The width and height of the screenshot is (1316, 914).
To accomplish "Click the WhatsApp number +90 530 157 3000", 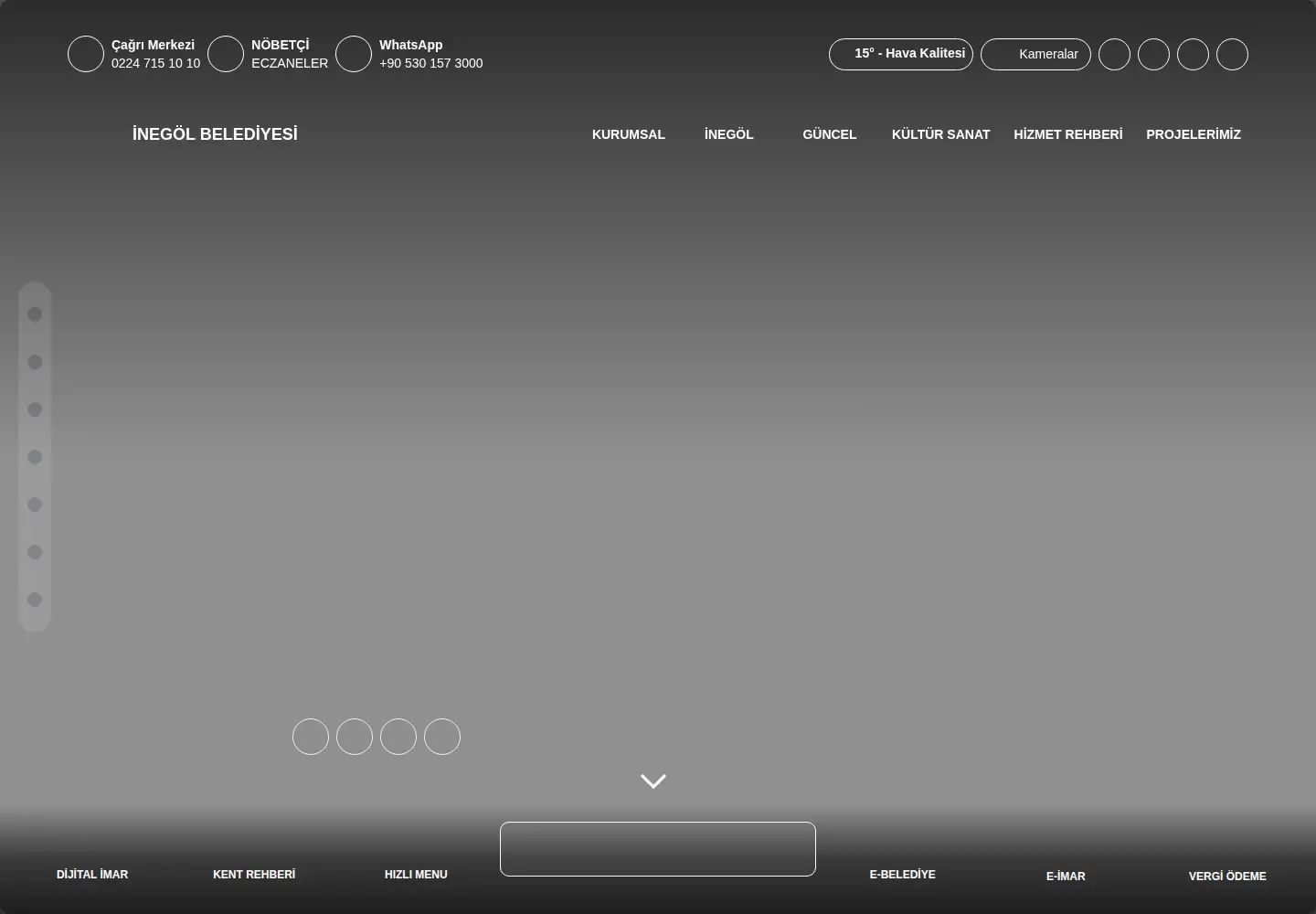I will point(431,63).
